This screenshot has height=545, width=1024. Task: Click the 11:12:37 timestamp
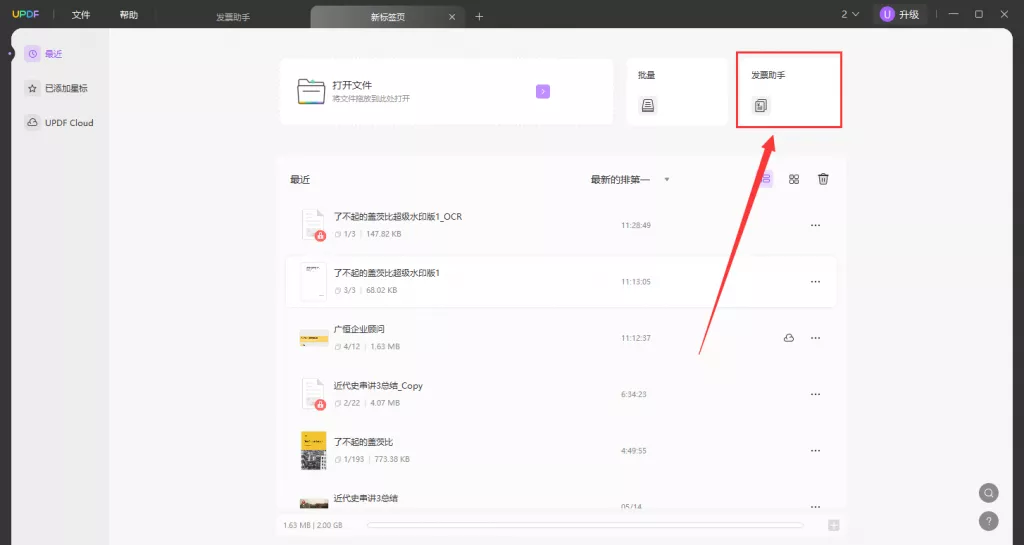click(635, 338)
